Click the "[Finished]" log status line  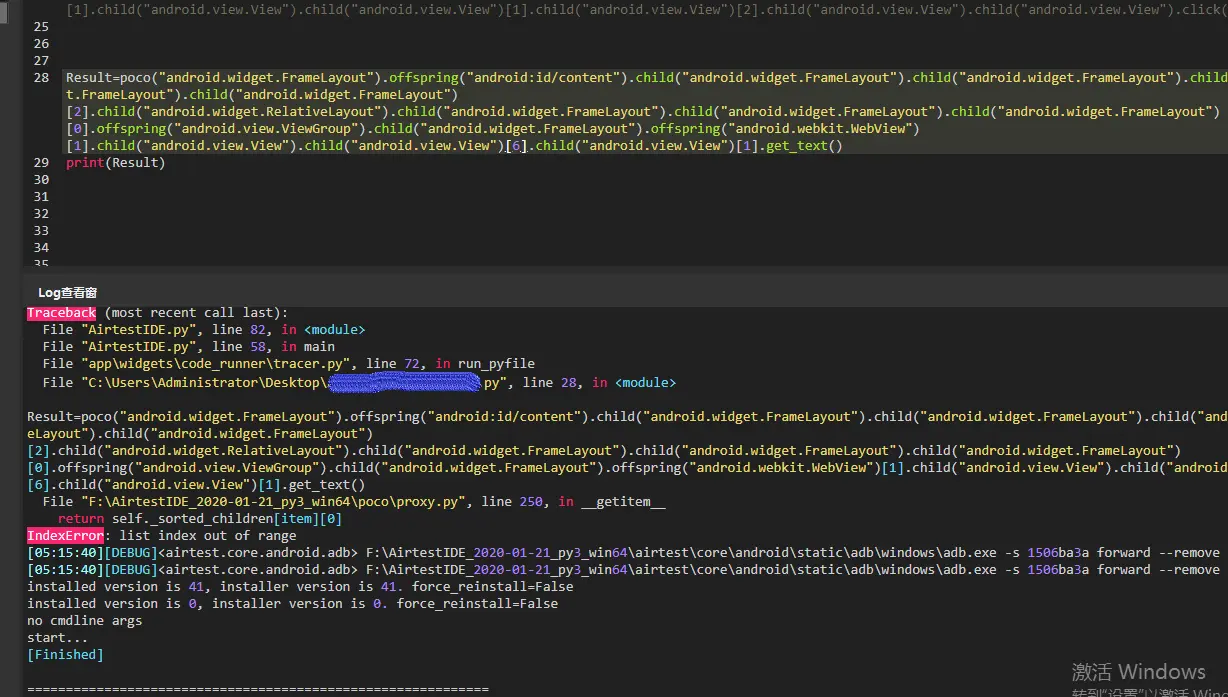[65, 655]
